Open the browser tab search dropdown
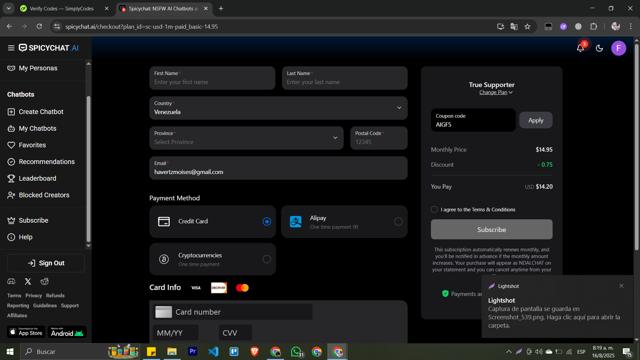This screenshot has width=640, height=360. (x=9, y=9)
